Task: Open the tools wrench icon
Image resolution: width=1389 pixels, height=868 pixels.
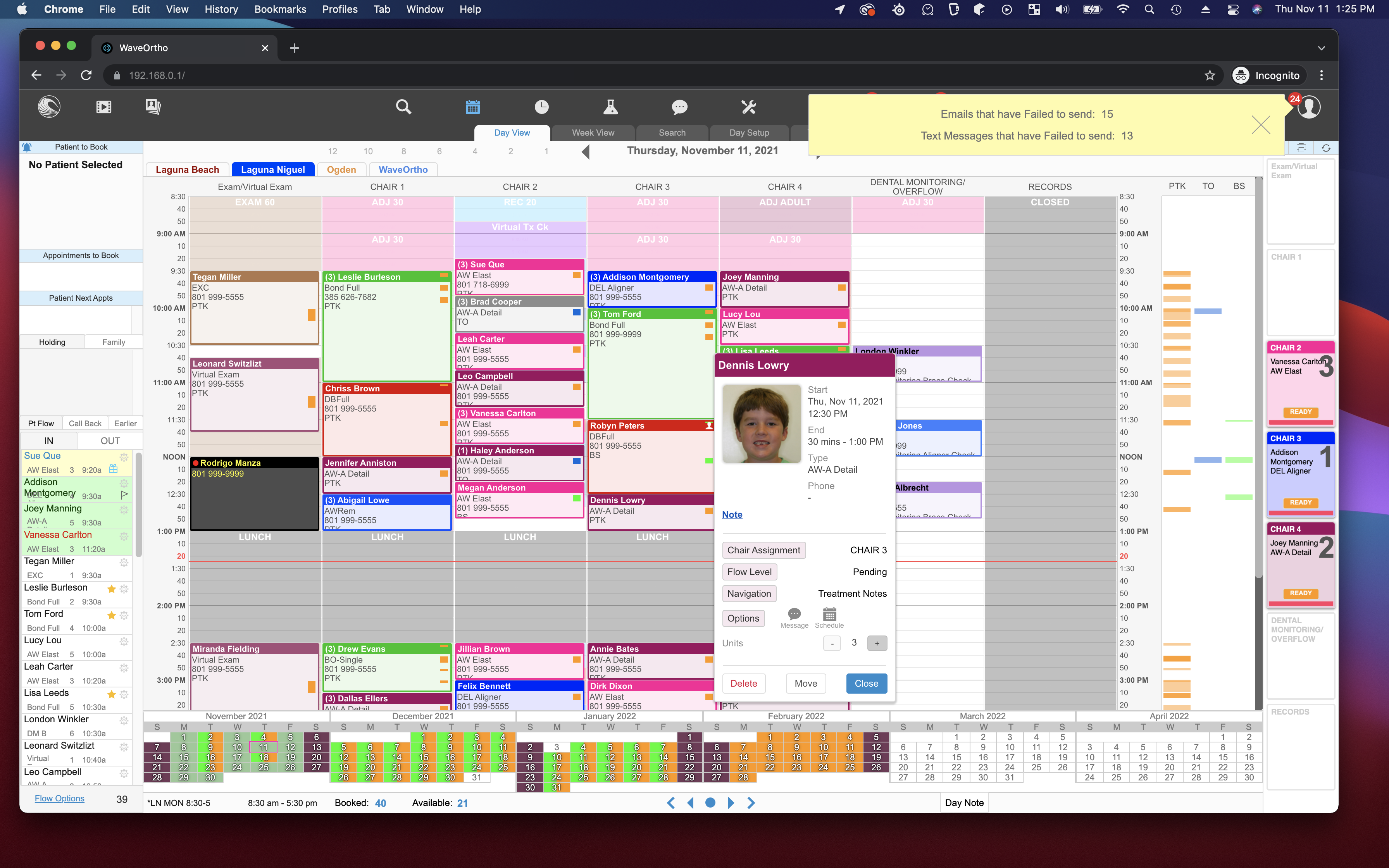Action: coord(748,107)
